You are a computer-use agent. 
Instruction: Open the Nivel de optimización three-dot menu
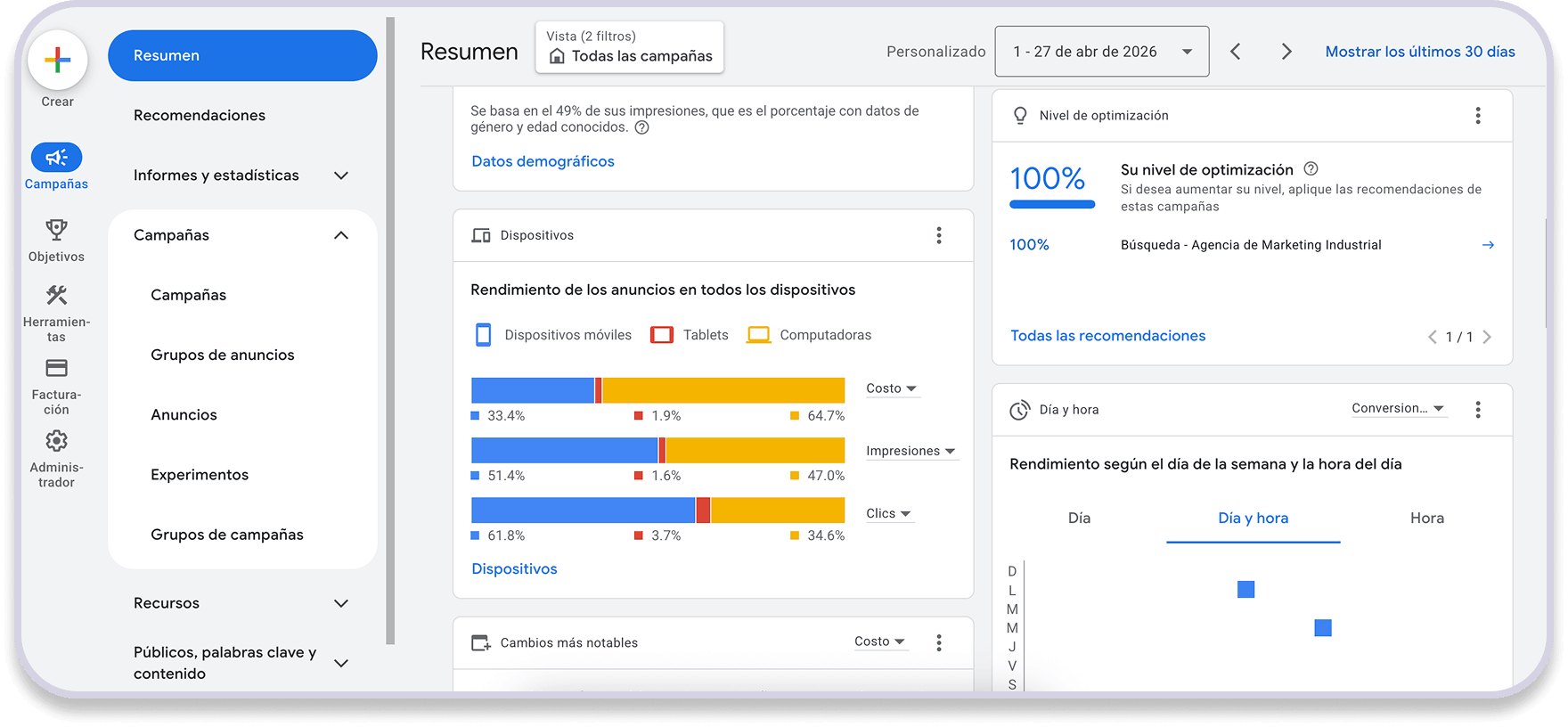click(x=1478, y=116)
